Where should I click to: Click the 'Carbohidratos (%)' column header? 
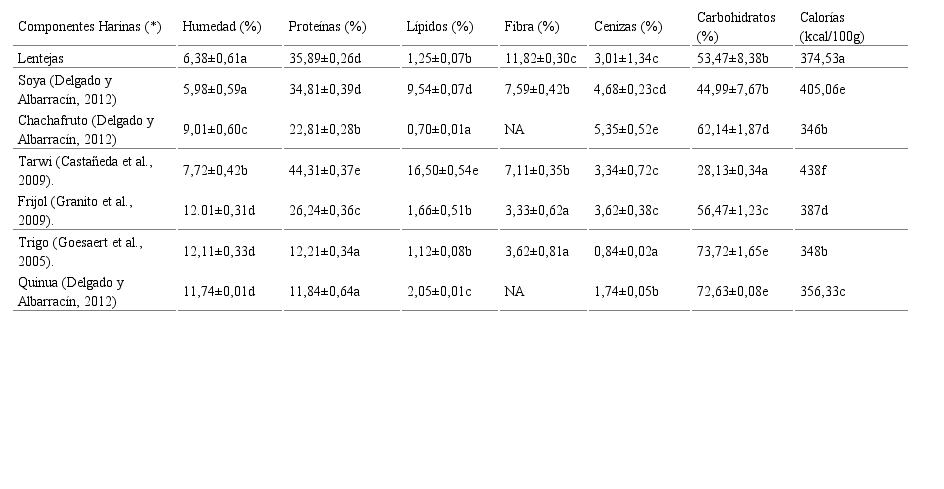point(735,26)
